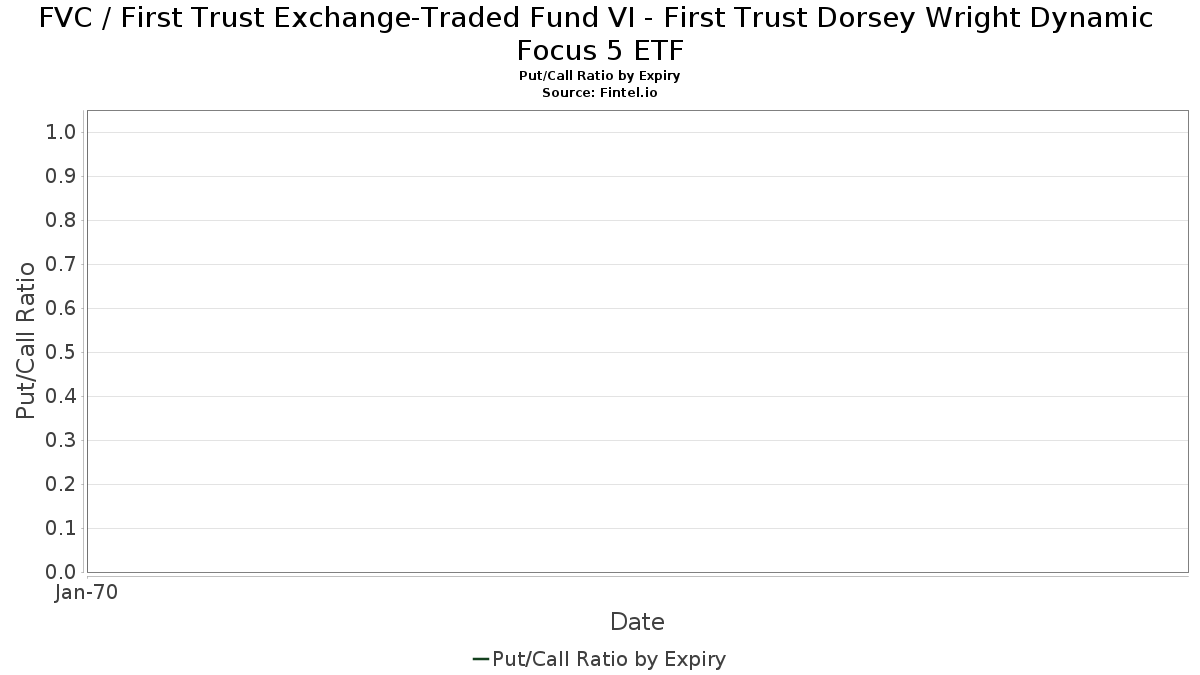The width and height of the screenshot is (1200, 675).
Task: Click the 'Source: Fintel.io' text
Action: (600, 92)
